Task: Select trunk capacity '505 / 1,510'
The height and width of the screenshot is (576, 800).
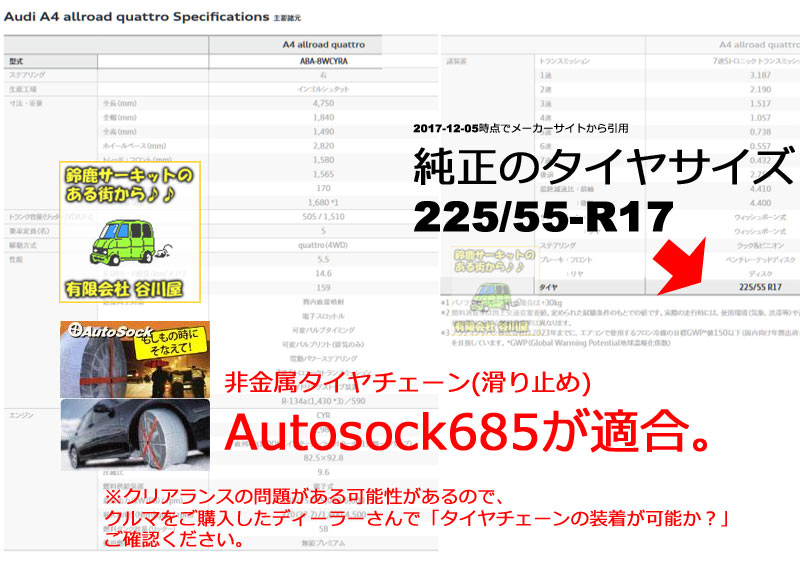Action: [323, 217]
